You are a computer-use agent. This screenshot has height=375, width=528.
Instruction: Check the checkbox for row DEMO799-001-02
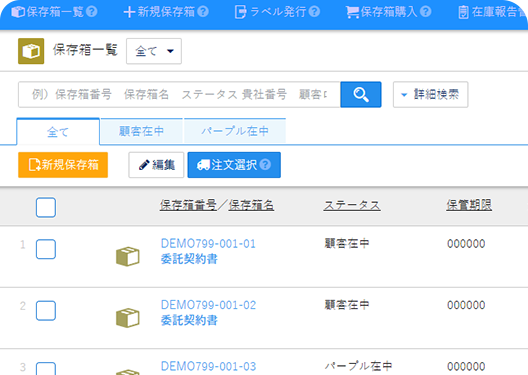coord(46,310)
